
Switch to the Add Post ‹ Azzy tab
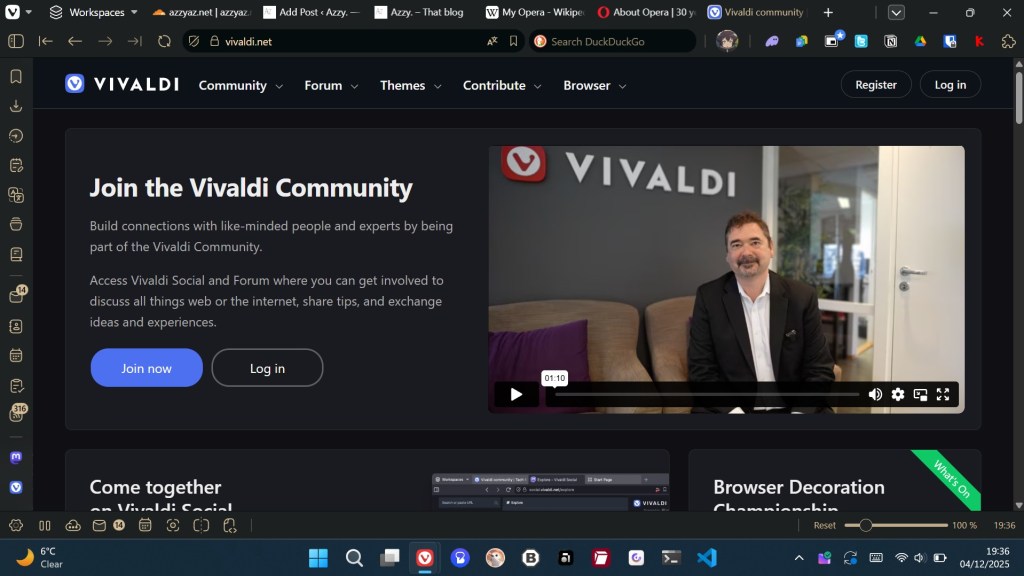click(x=313, y=12)
